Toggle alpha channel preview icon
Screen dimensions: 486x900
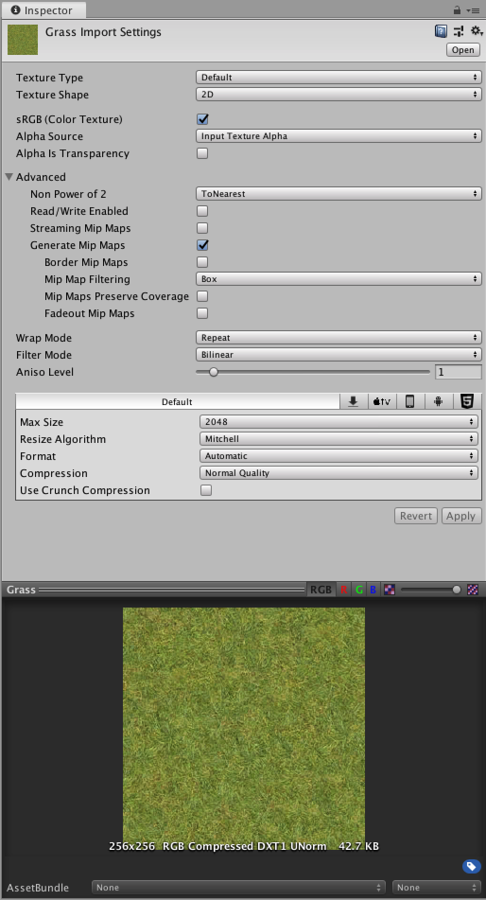click(x=390, y=589)
